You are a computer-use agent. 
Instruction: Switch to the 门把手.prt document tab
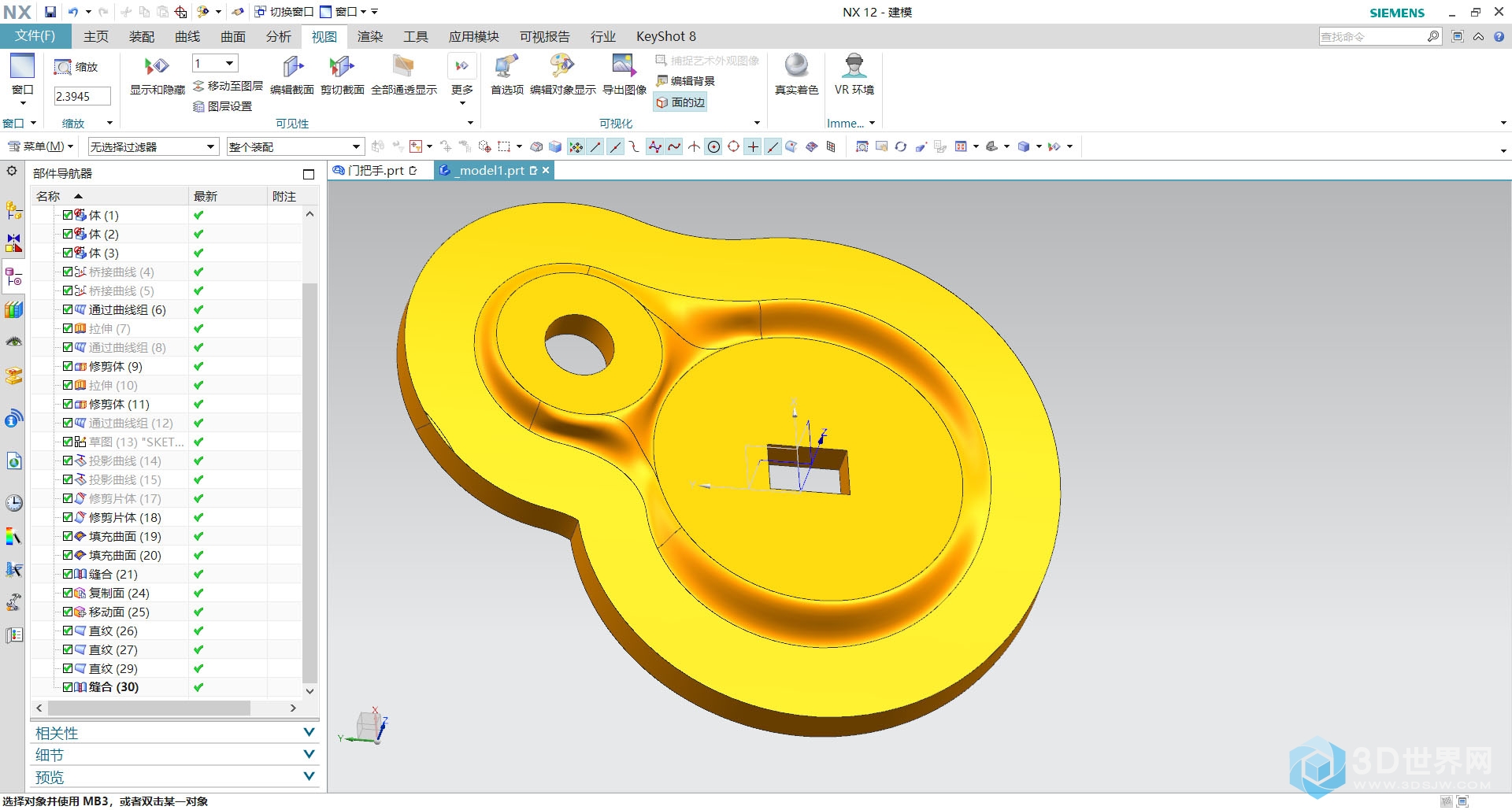[375, 170]
